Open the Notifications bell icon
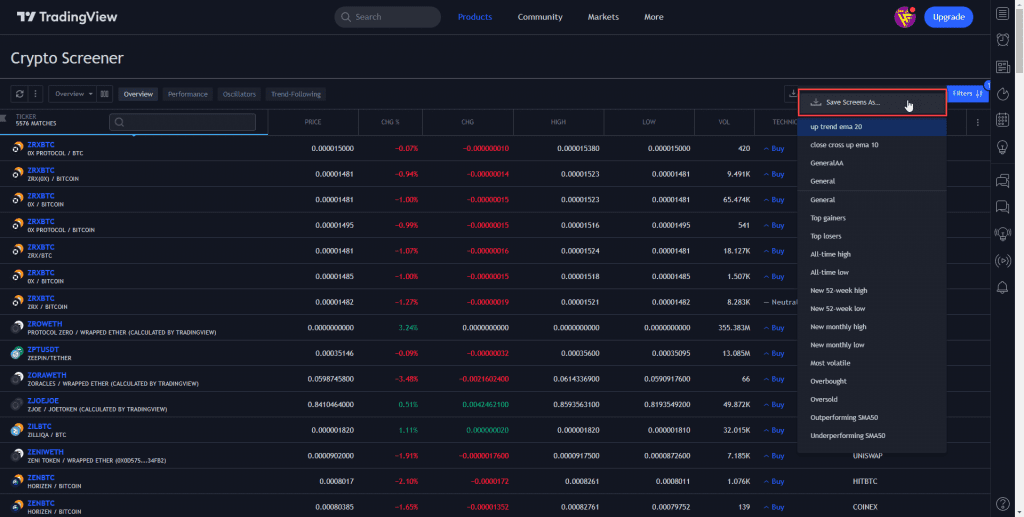The height and width of the screenshot is (517, 1024). tap(1002, 288)
